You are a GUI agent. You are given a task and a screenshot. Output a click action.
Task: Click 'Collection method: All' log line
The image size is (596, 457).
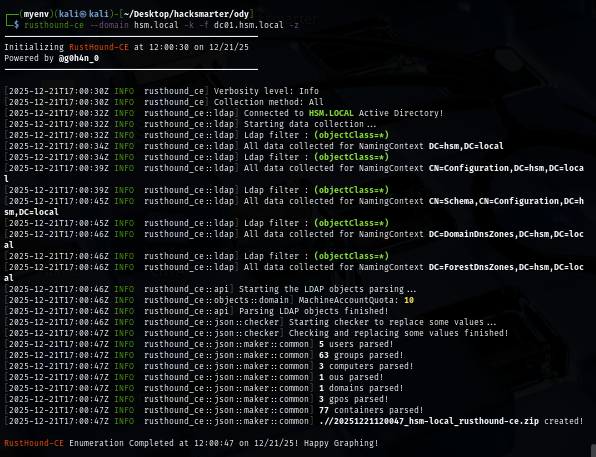click(268, 102)
